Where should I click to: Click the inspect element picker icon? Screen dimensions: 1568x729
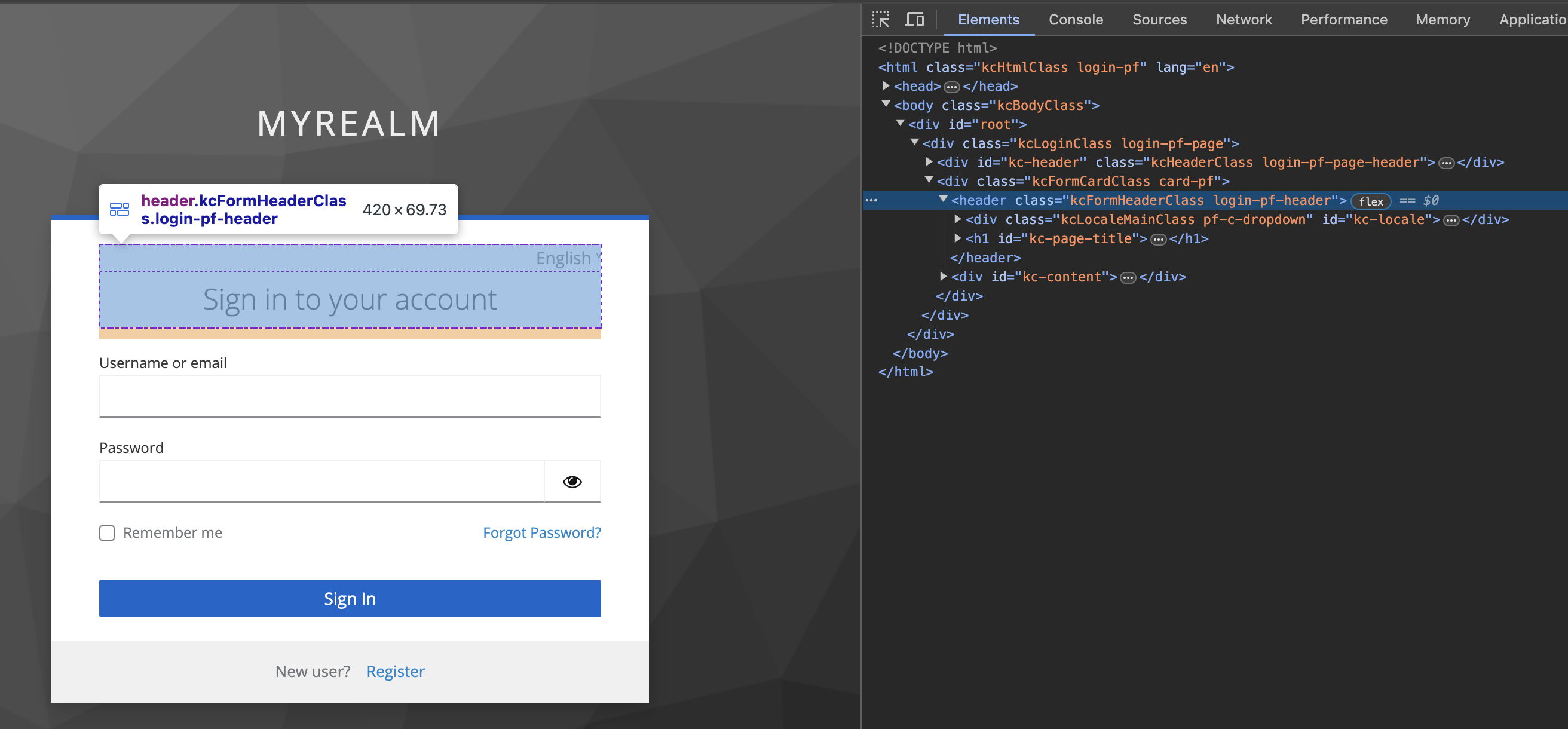[880, 20]
